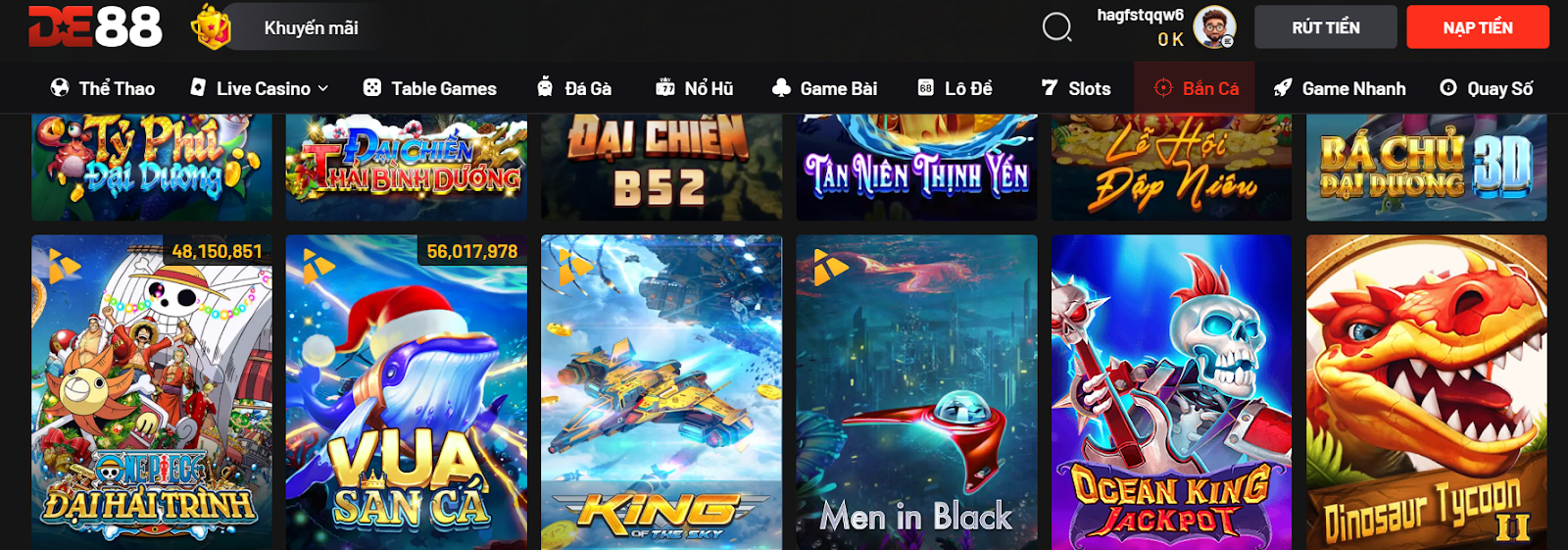
Task: Click the DE88 logo
Action: (95, 27)
